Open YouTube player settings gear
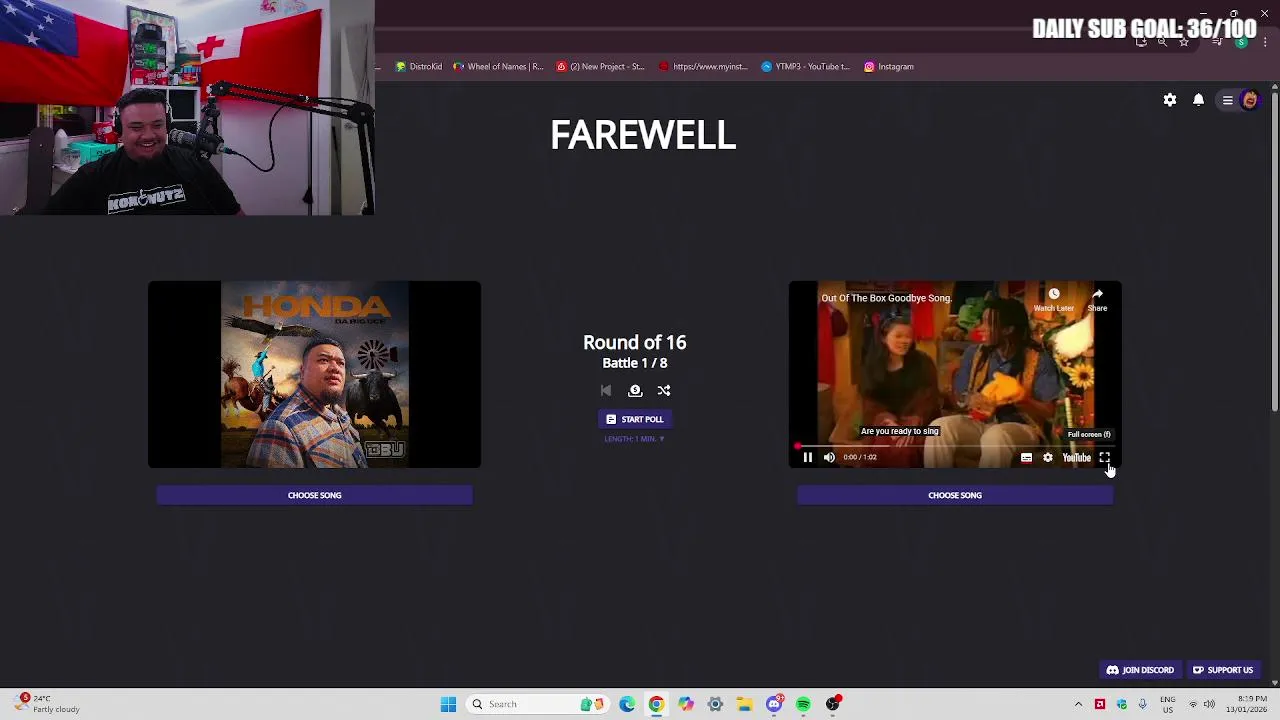The image size is (1280, 720). pos(1048,457)
